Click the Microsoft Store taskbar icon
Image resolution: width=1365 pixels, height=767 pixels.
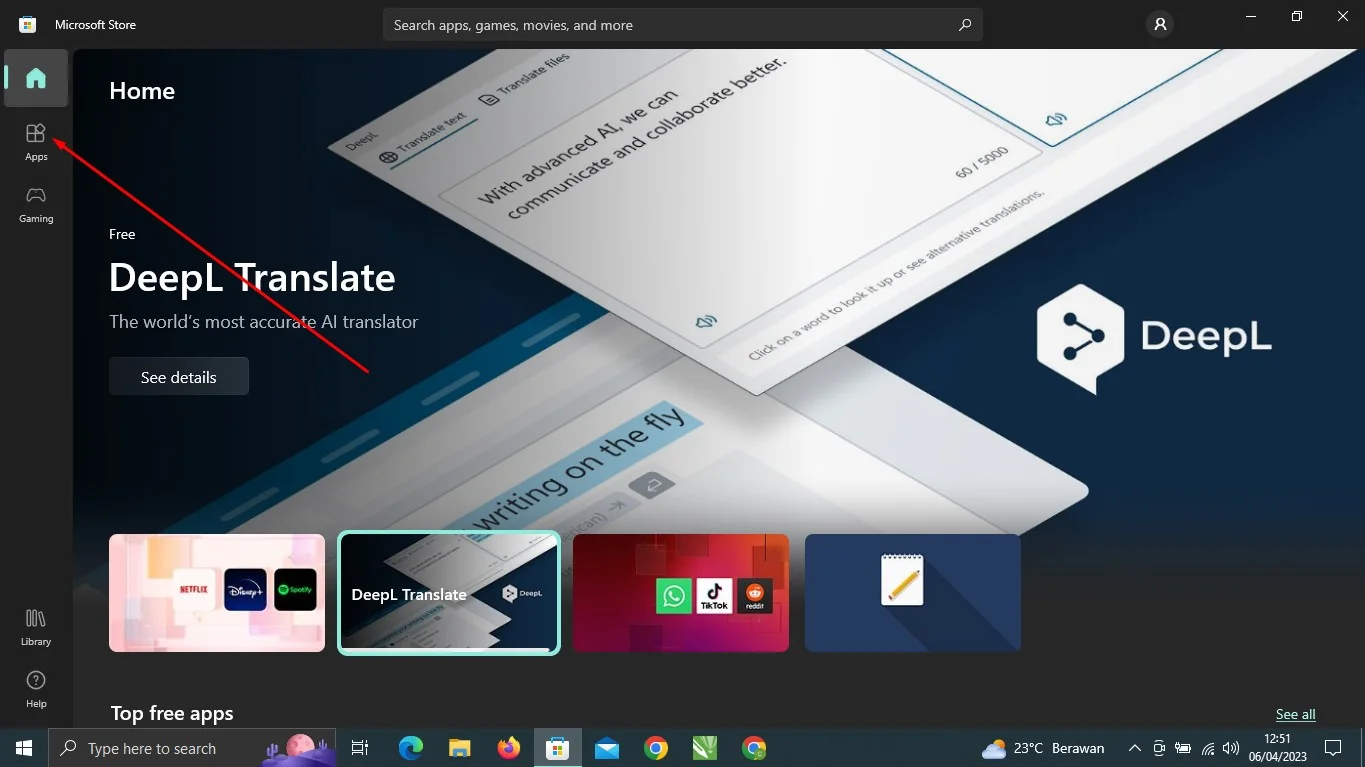(558, 748)
